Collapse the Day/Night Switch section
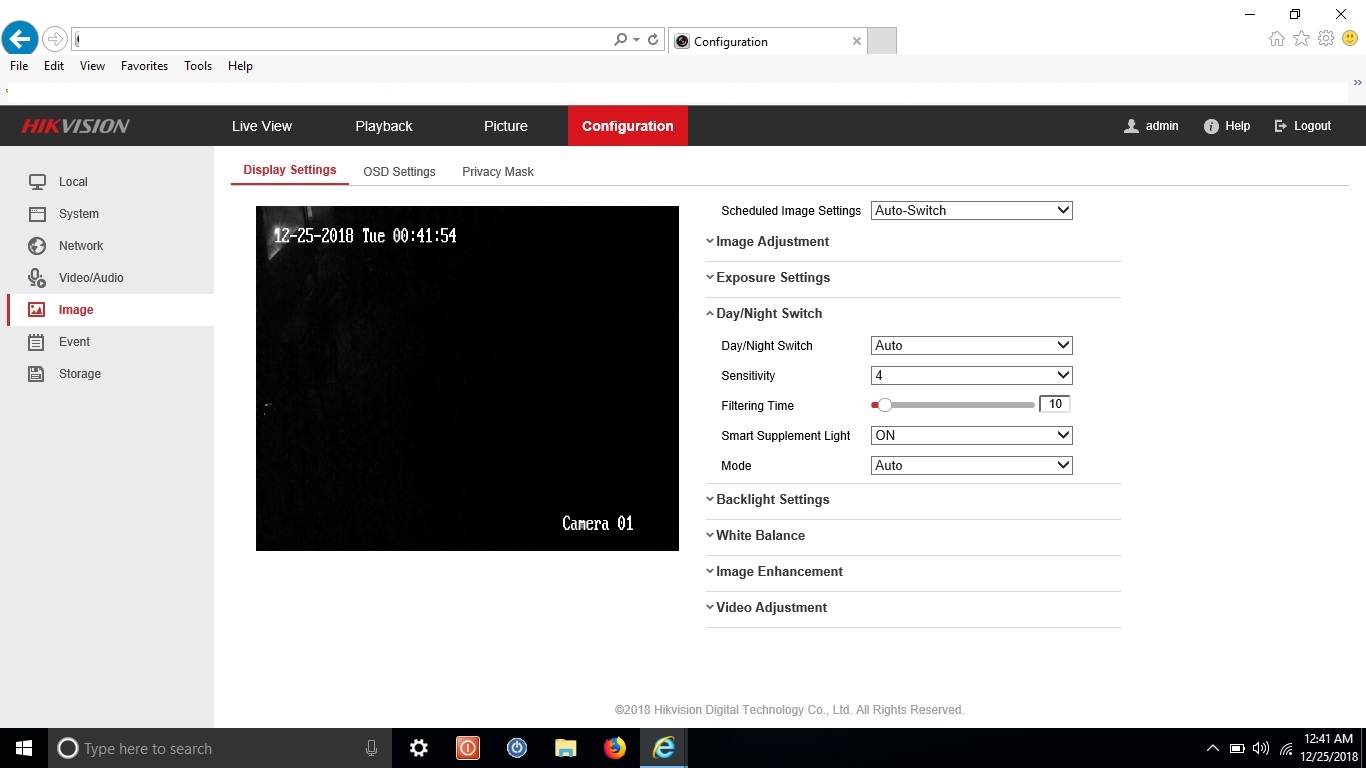The height and width of the screenshot is (768, 1366). [768, 314]
